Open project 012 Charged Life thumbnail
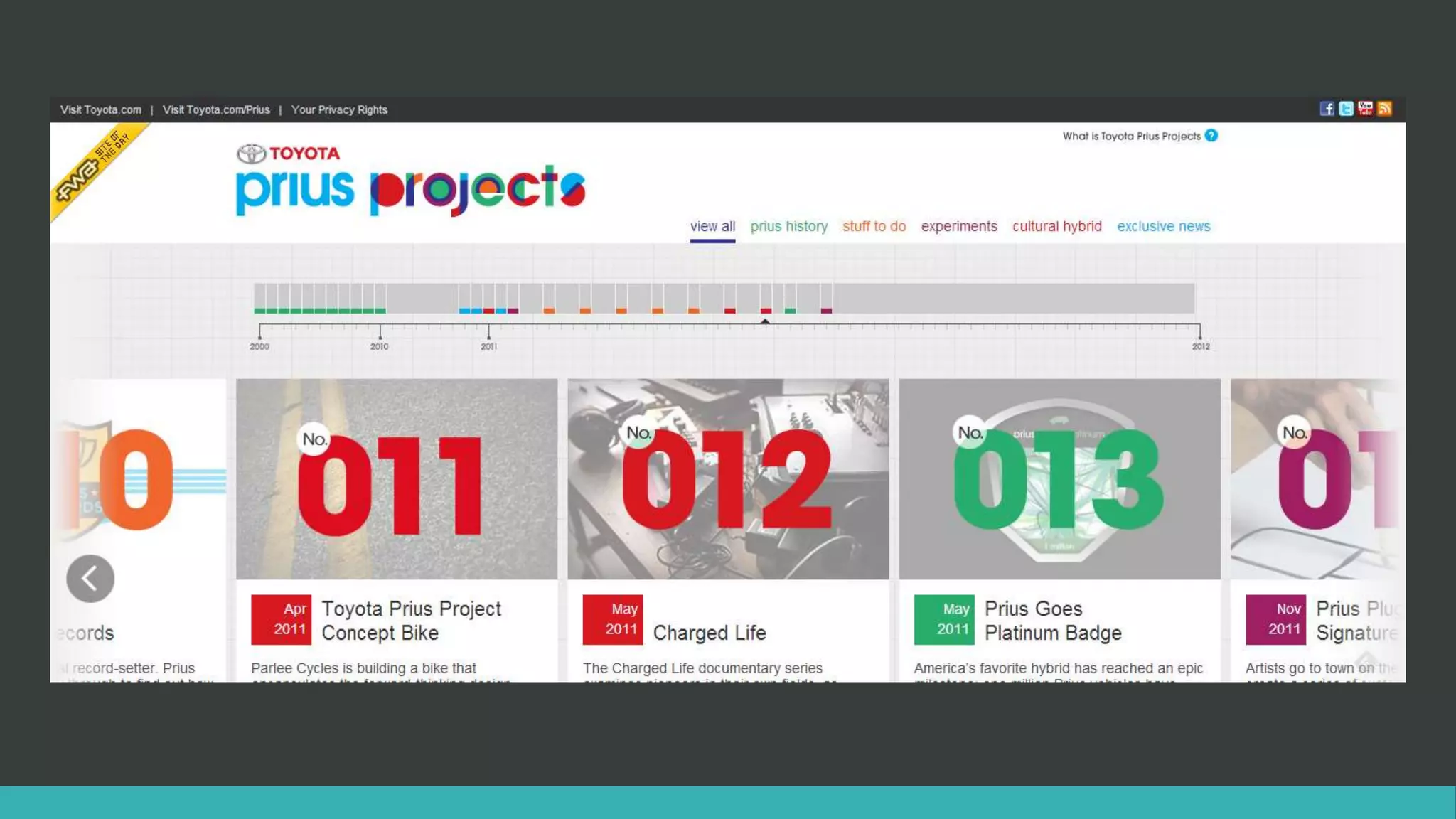The height and width of the screenshot is (819, 1456). click(x=728, y=478)
